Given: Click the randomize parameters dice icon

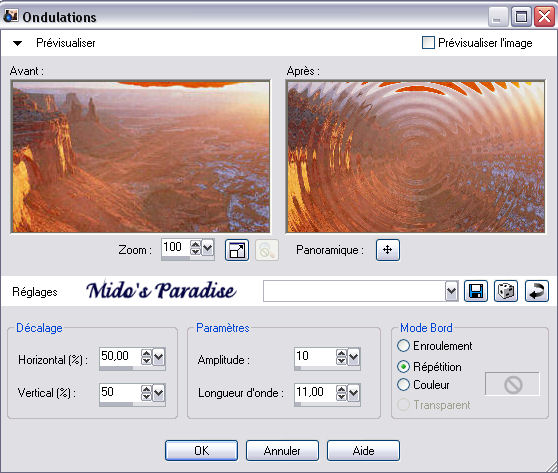Looking at the screenshot, I should tap(506, 291).
